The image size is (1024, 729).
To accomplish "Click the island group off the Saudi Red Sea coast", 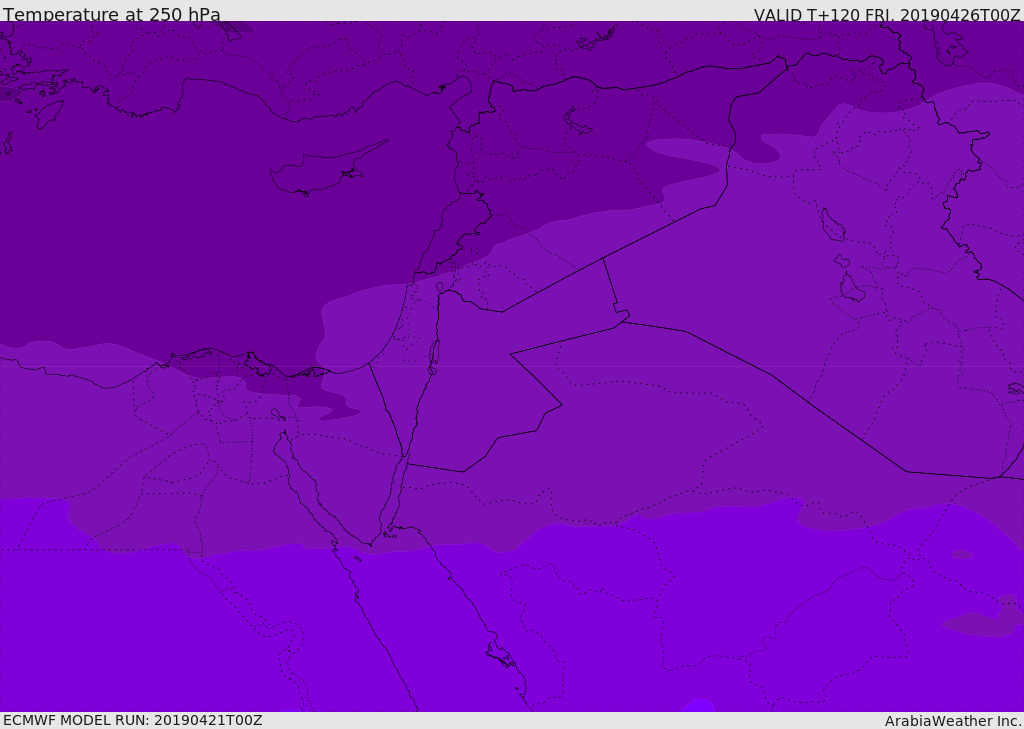I will coord(502,655).
